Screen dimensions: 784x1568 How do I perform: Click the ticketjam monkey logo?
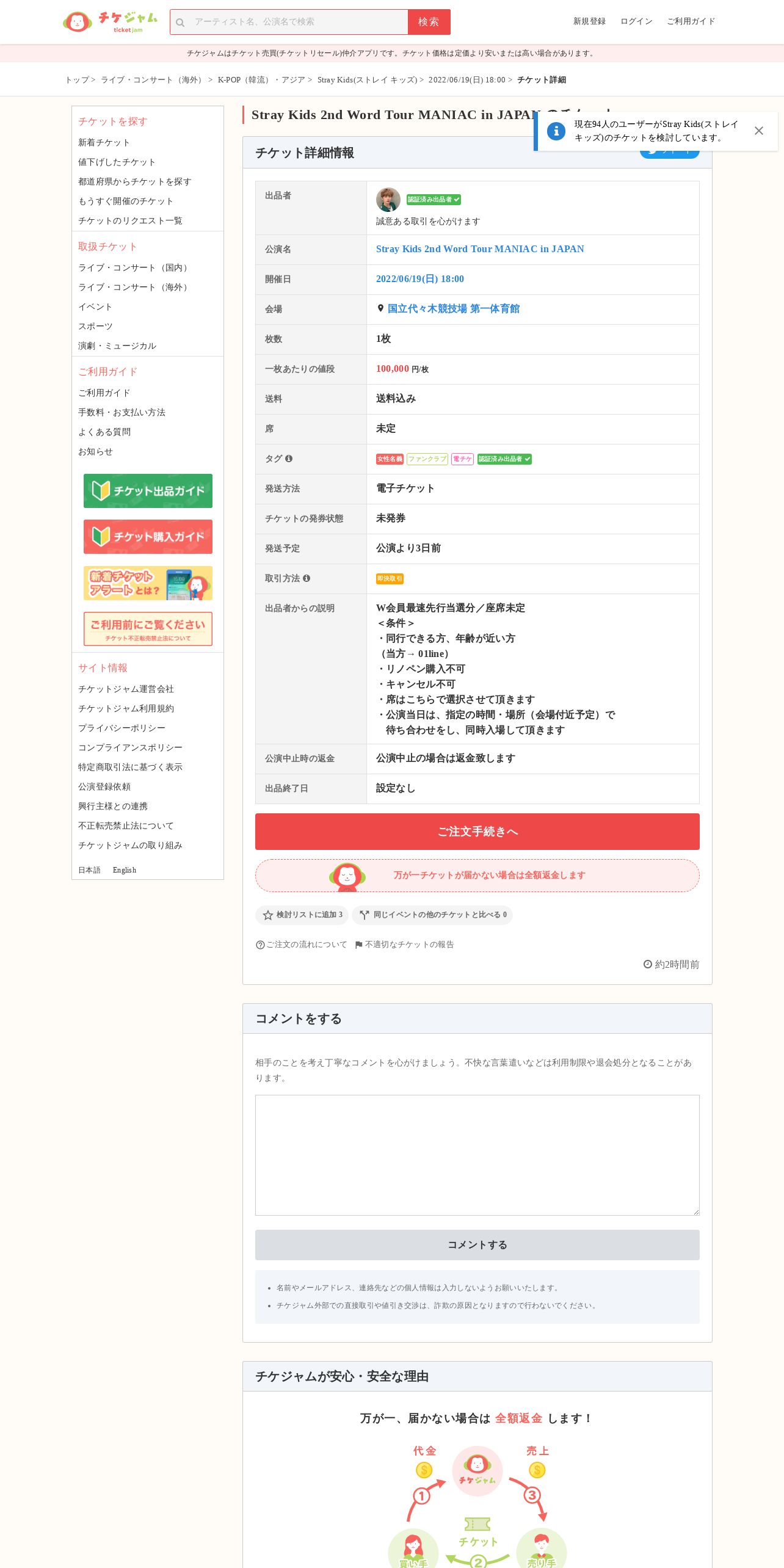pyautogui.click(x=110, y=22)
